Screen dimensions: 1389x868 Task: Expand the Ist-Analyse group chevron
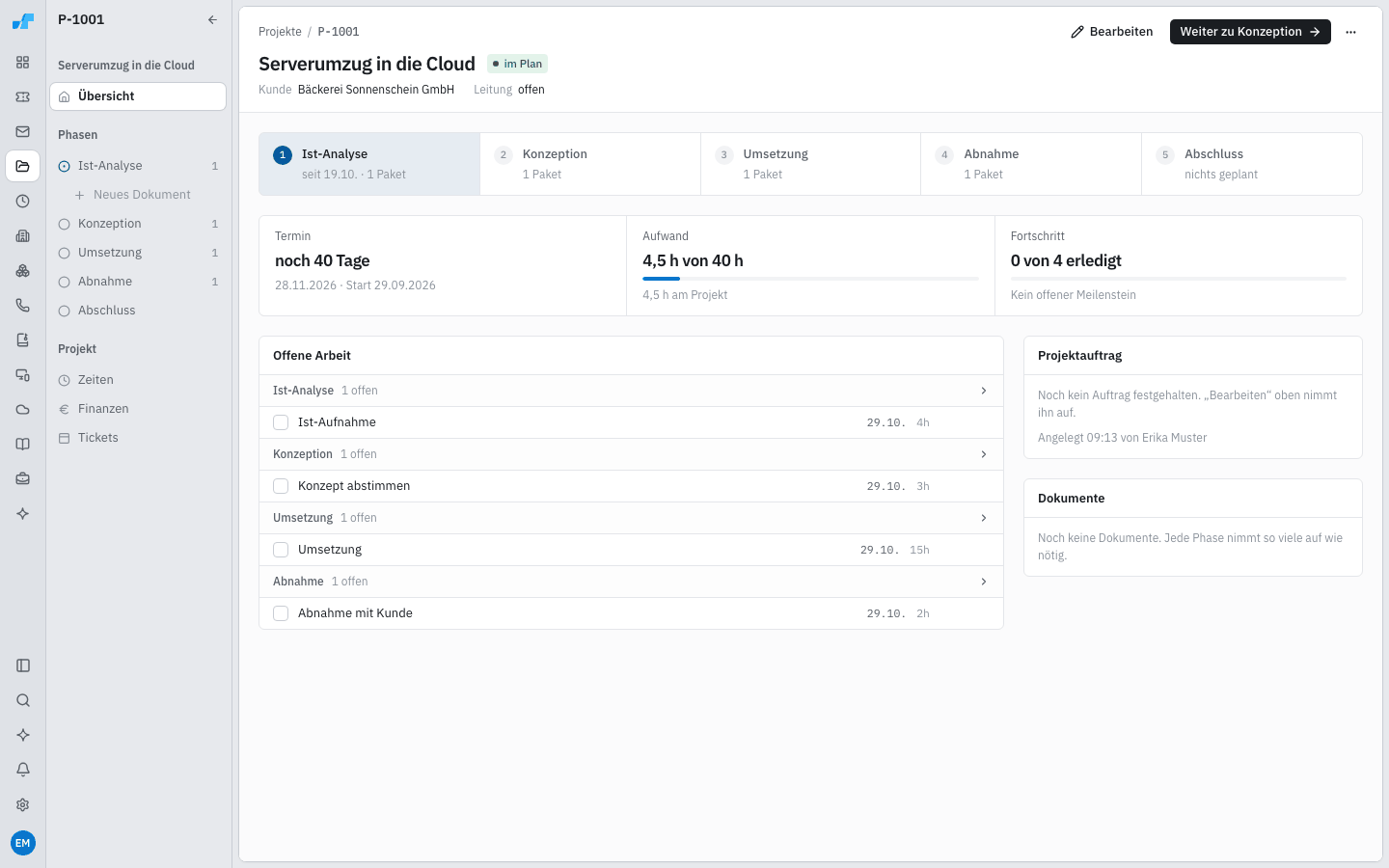point(984,391)
